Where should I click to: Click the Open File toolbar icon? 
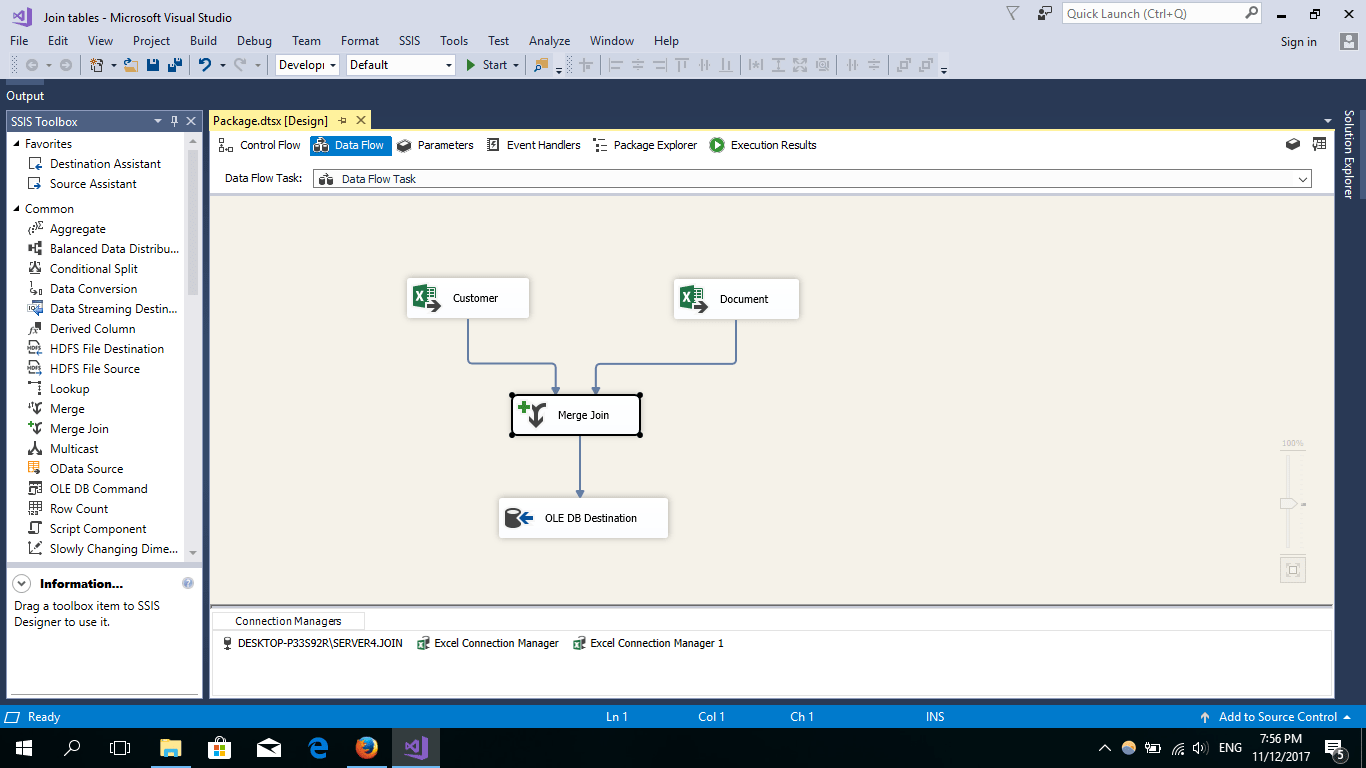click(x=130, y=65)
